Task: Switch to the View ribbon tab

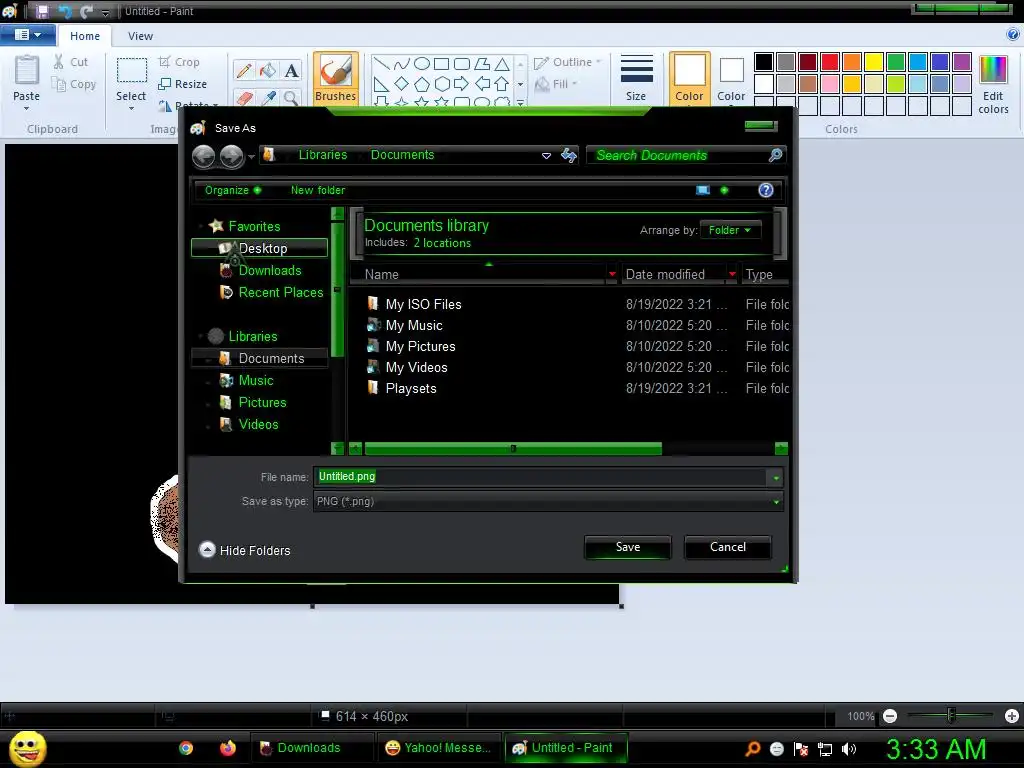Action: [x=140, y=36]
